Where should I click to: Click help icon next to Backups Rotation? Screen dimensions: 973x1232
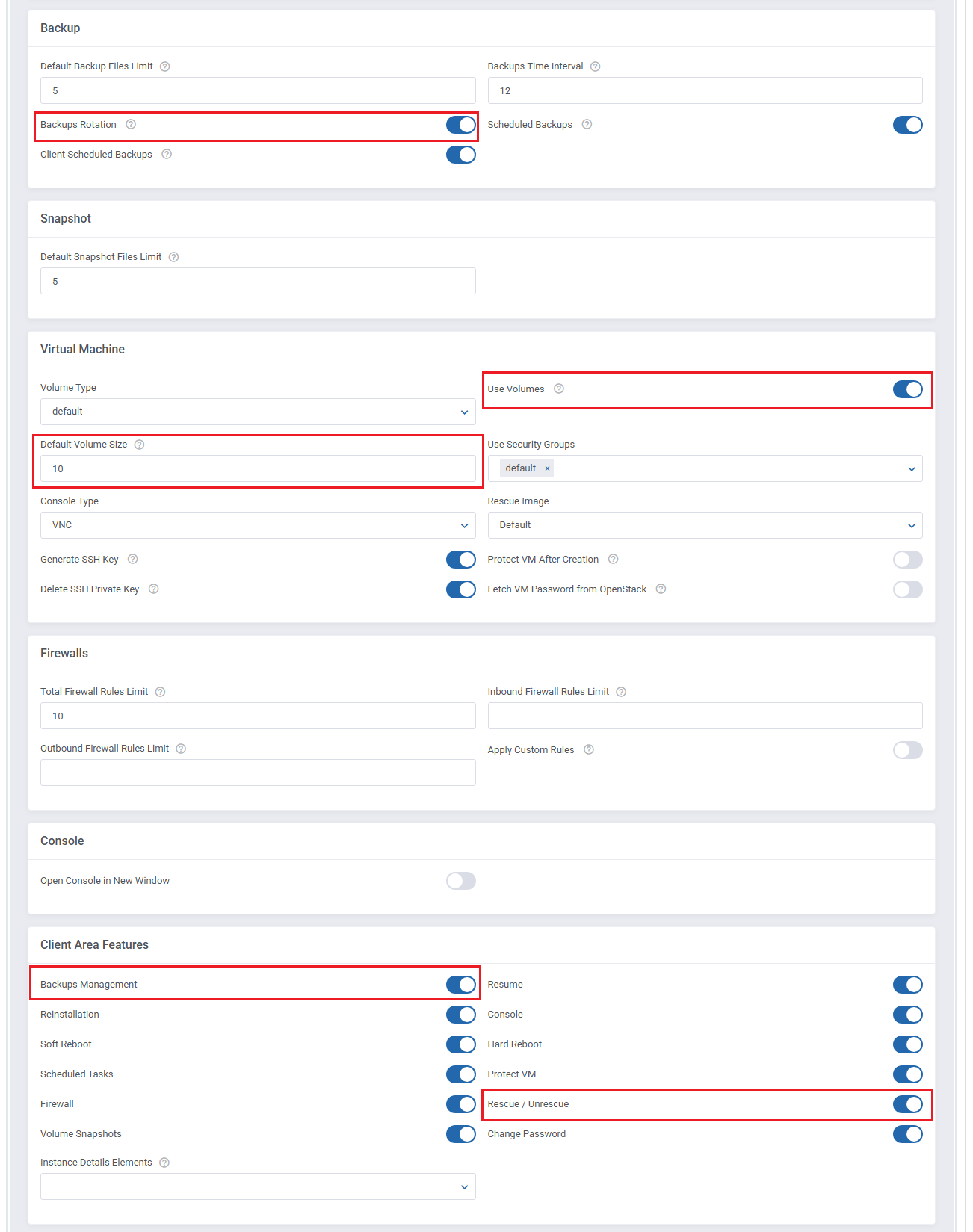click(x=131, y=125)
